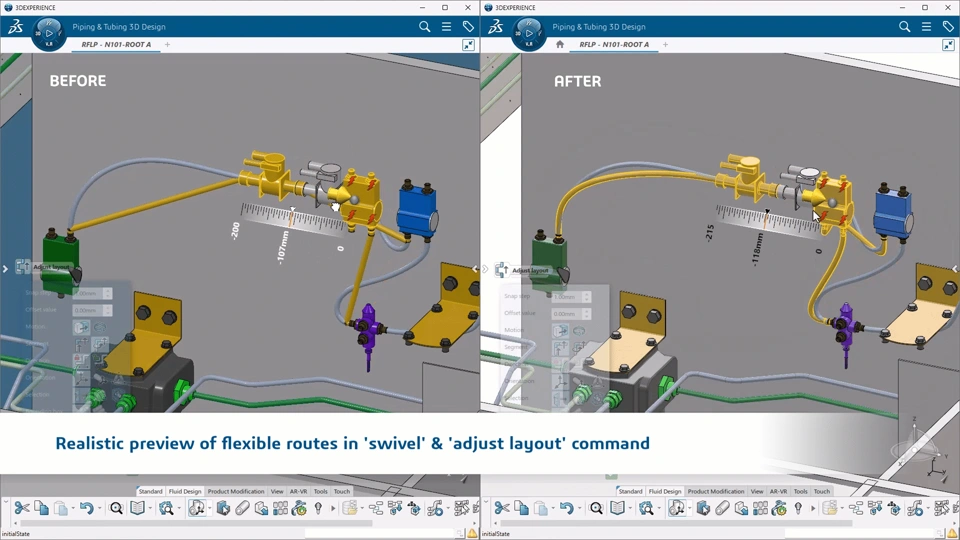
Task: Toggle the second Motion option in the AFTER Adjust layout panel
Action: pyautogui.click(x=579, y=331)
